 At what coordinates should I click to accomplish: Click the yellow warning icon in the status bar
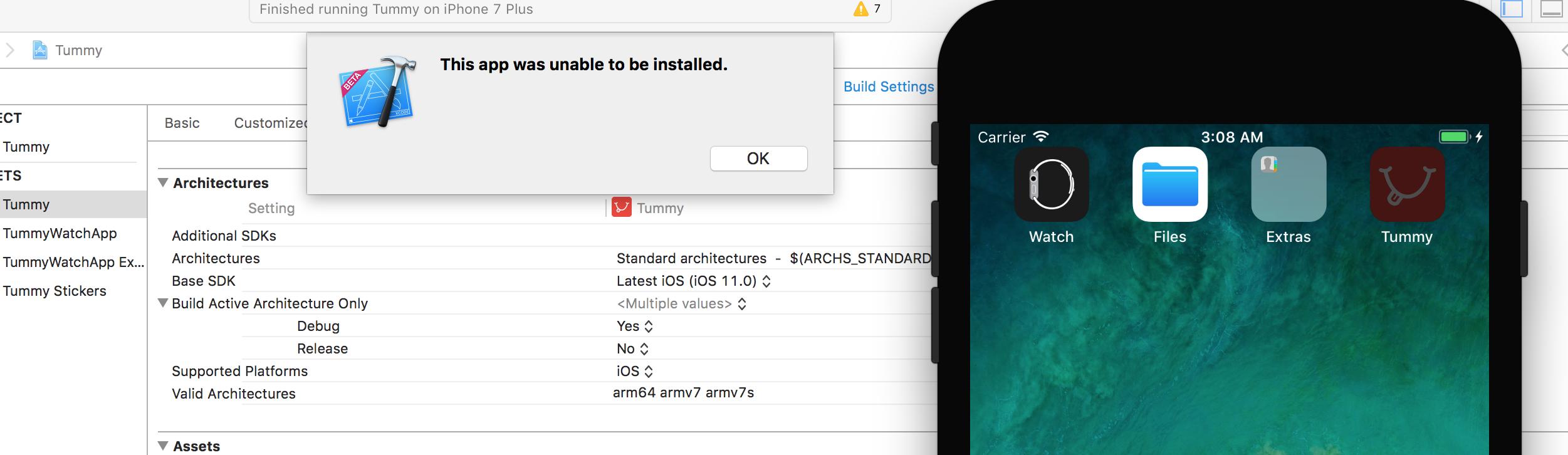(860, 9)
